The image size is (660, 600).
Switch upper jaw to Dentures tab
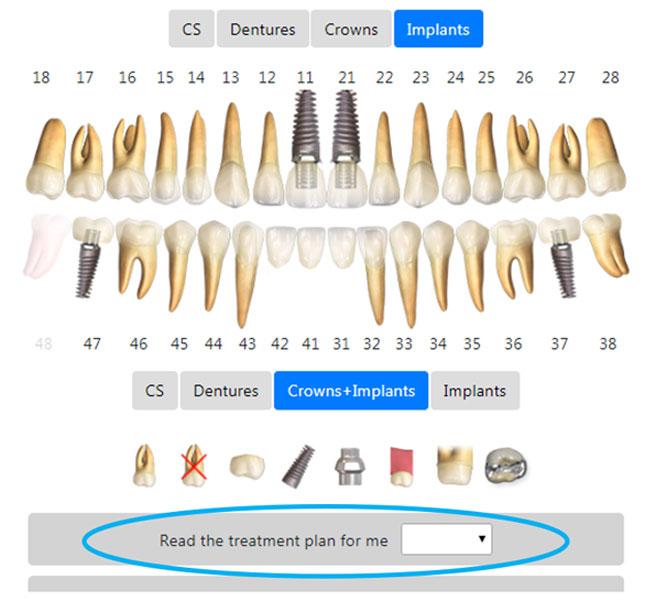tap(263, 29)
